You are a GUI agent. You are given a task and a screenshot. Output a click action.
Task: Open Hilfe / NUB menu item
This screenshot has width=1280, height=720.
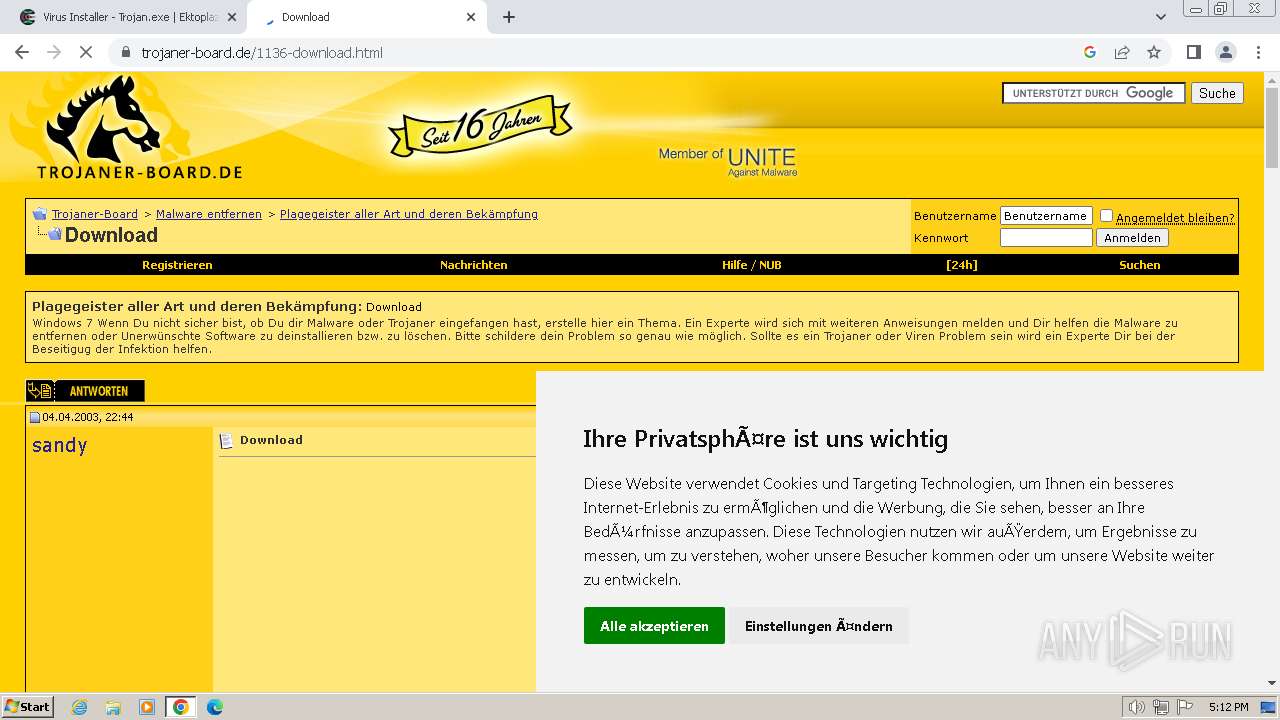752,265
